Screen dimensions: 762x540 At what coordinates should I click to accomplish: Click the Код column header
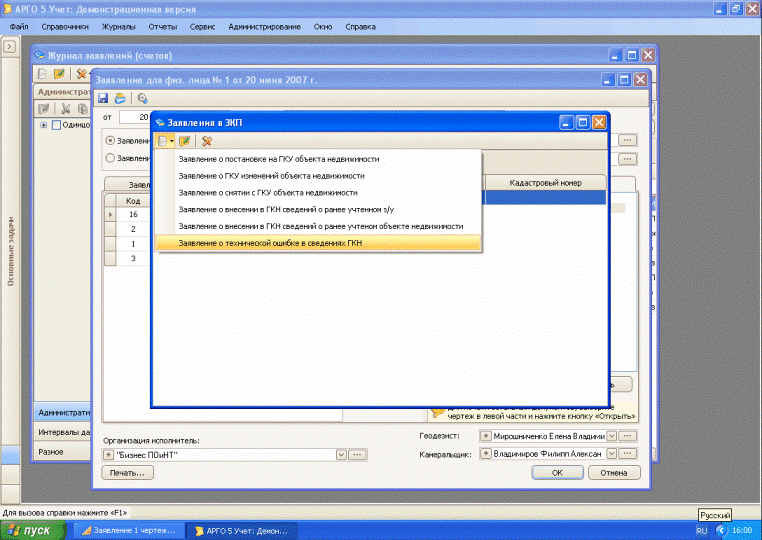coord(133,201)
